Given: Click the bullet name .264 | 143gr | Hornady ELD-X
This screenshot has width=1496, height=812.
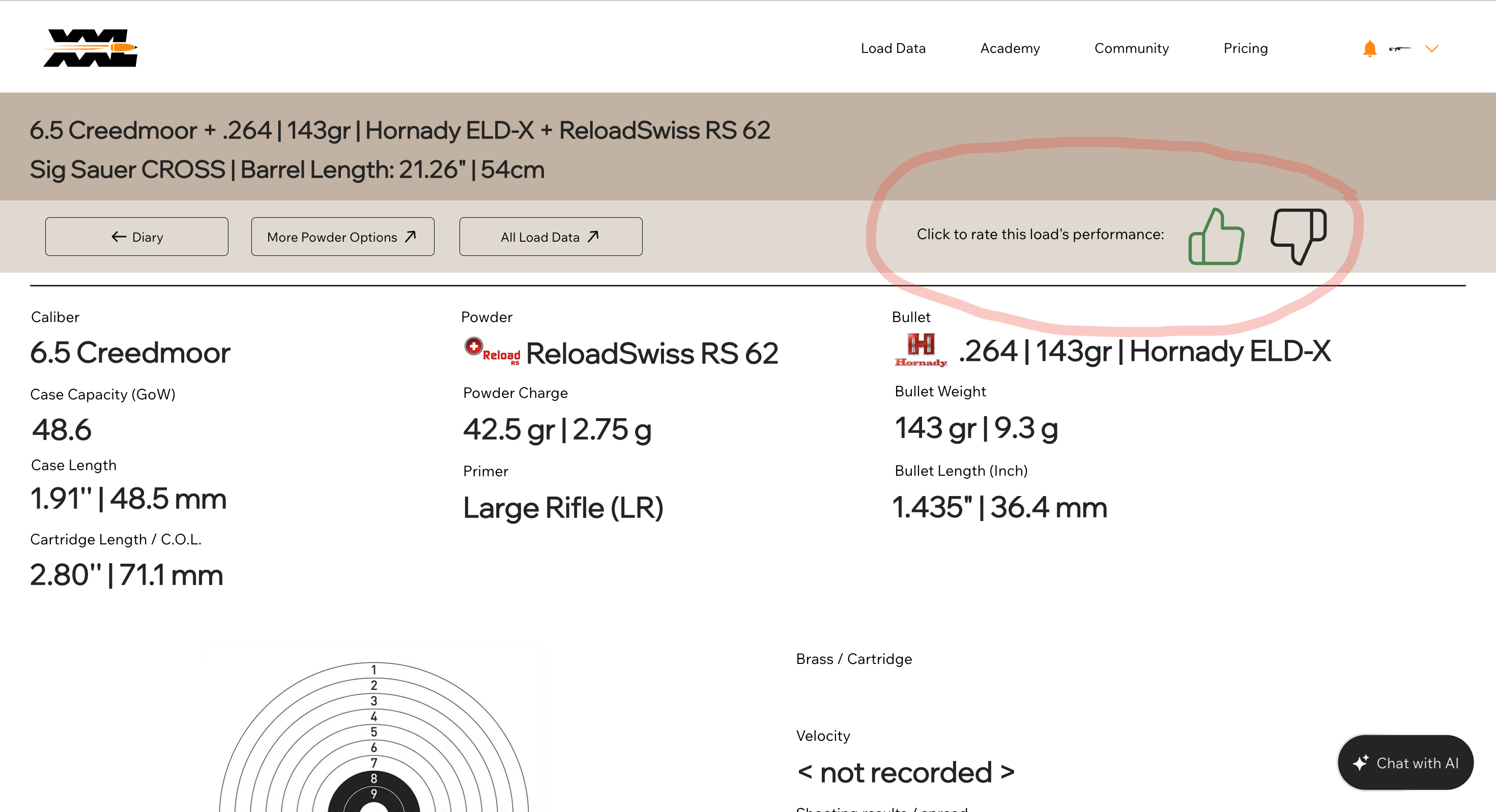Looking at the screenshot, I should click(1145, 351).
